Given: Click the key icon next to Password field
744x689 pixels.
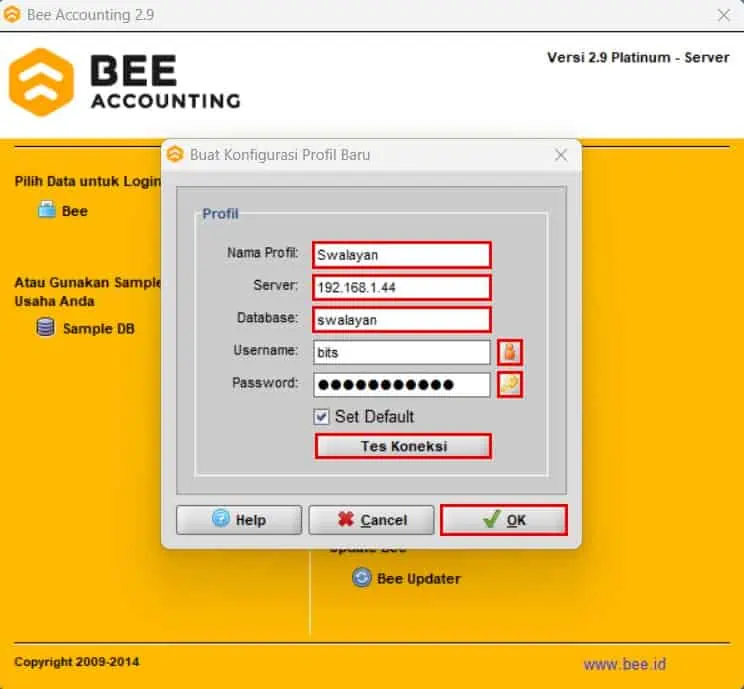Looking at the screenshot, I should [x=510, y=384].
